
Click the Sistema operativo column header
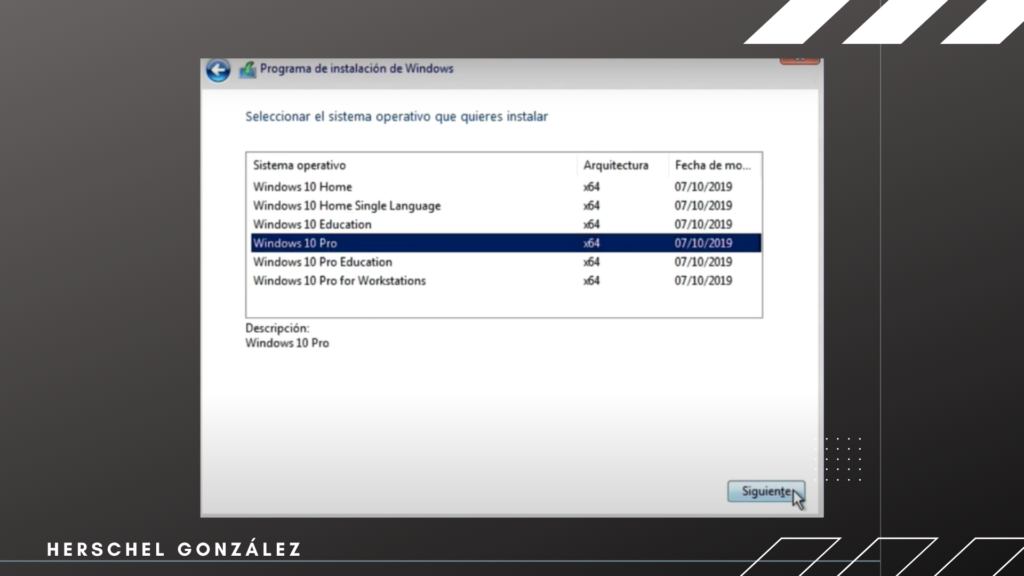pos(412,165)
